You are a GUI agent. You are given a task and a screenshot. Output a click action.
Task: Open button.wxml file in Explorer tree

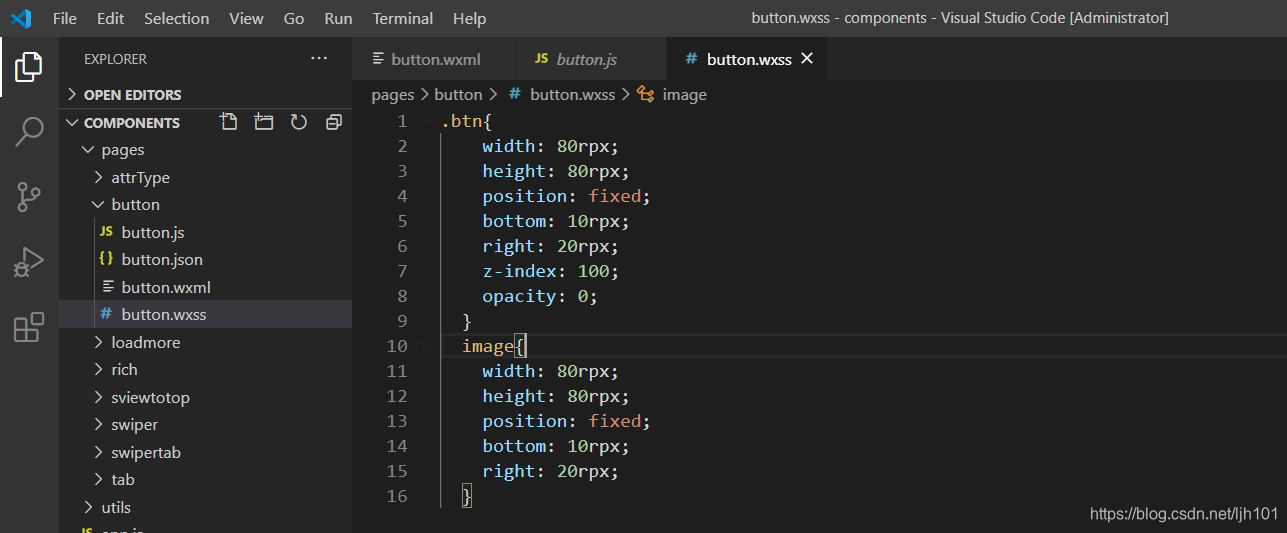[205, 287]
